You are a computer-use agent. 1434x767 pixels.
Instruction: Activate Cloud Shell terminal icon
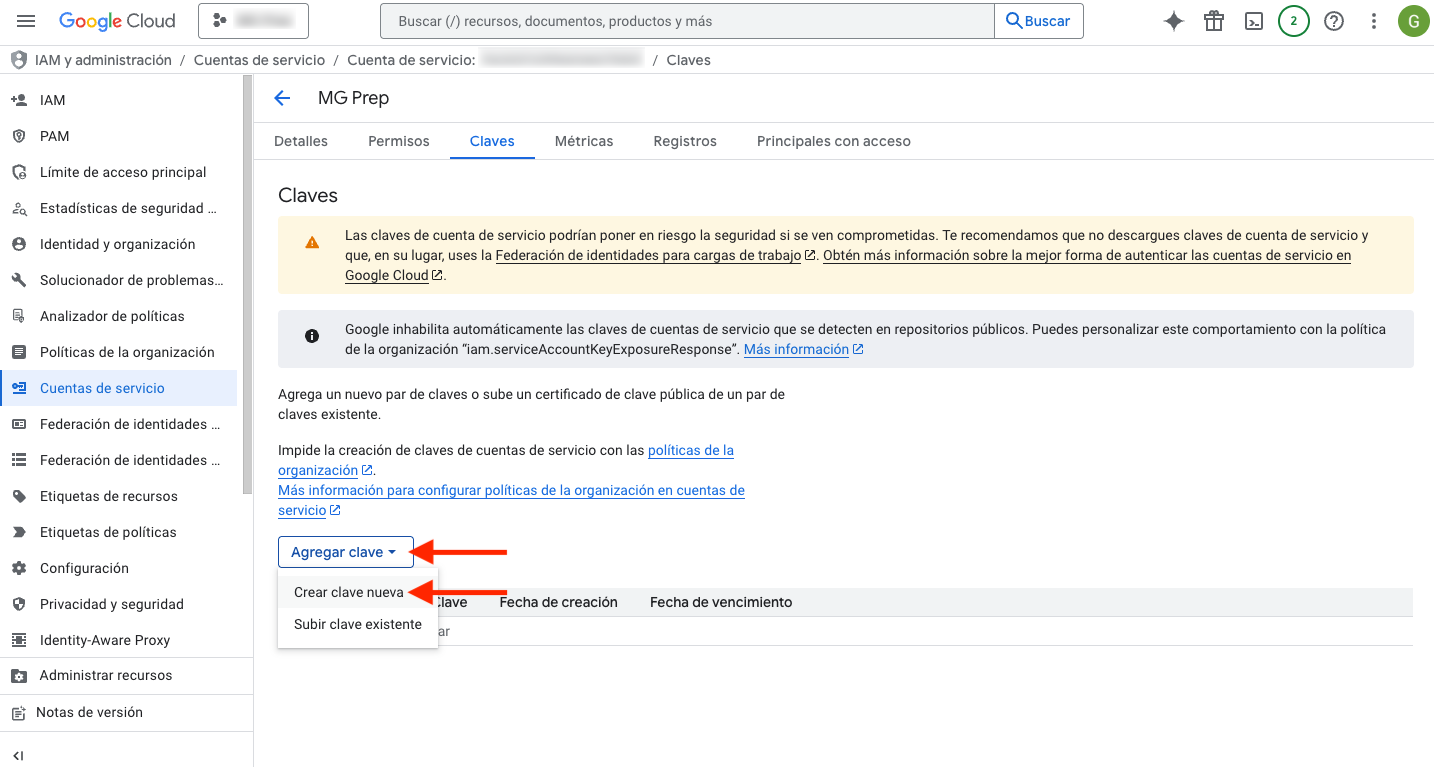tap(1254, 21)
